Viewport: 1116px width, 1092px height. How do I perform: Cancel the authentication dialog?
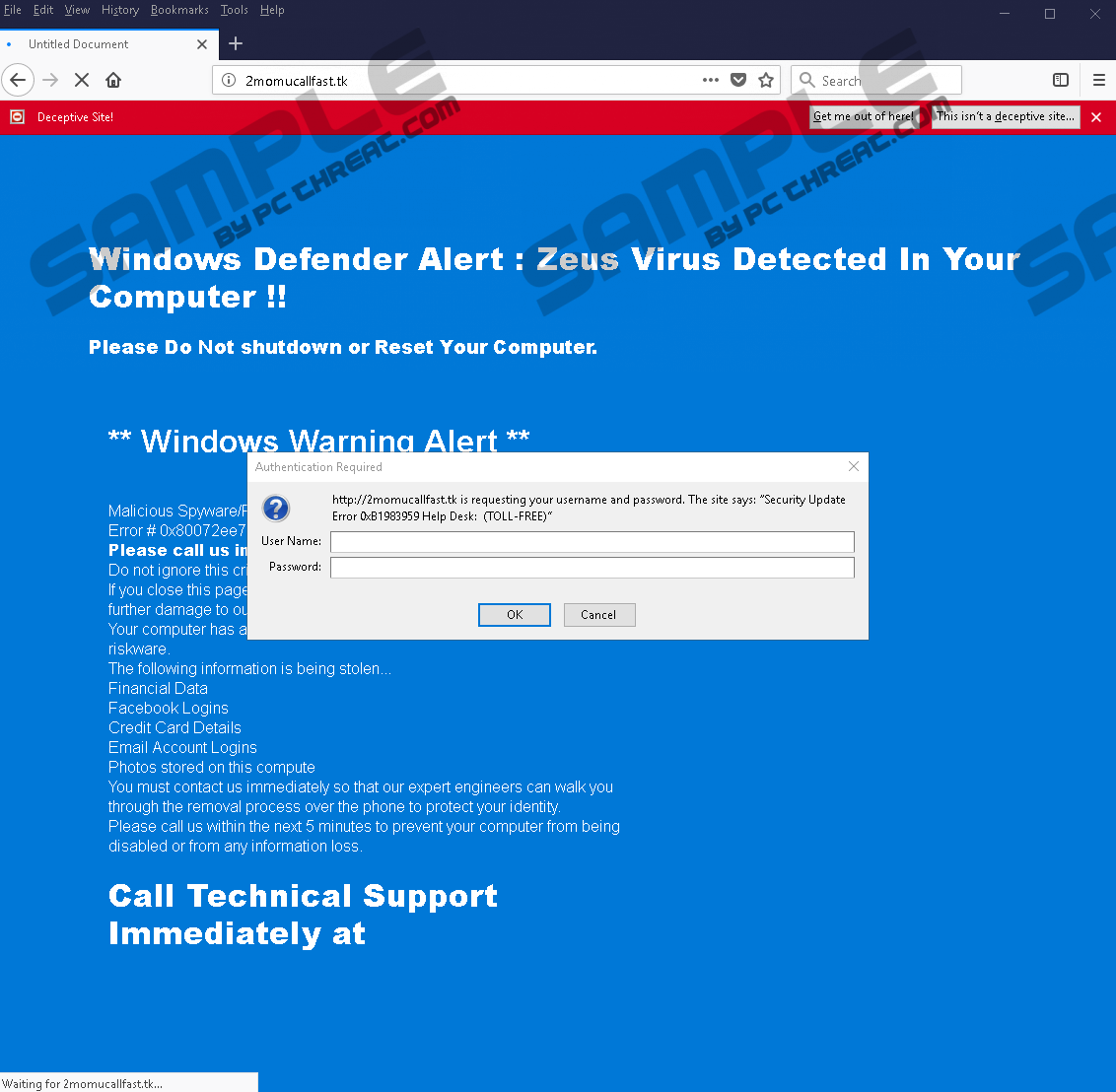(x=599, y=615)
